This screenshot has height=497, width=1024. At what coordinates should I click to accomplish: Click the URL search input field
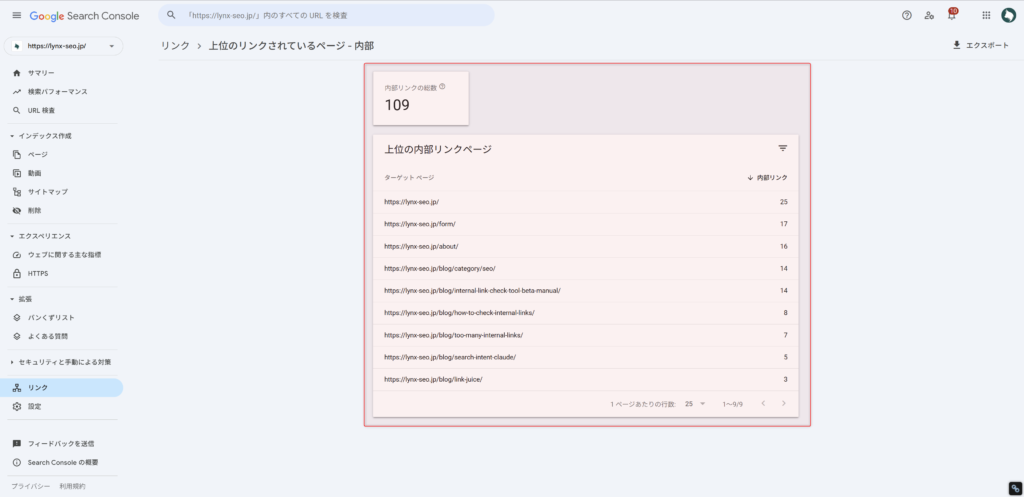click(x=330, y=16)
